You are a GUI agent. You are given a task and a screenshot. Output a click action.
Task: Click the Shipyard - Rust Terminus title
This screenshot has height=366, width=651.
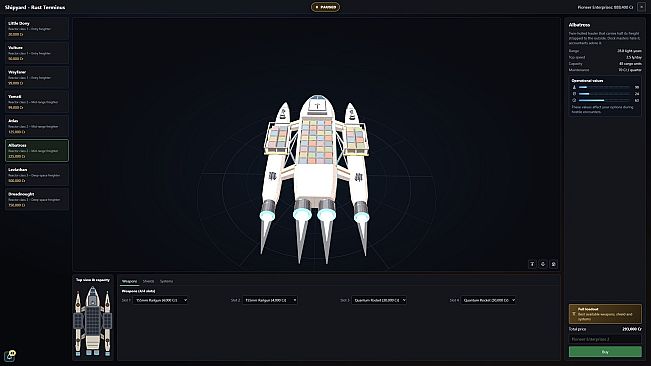coord(35,7)
